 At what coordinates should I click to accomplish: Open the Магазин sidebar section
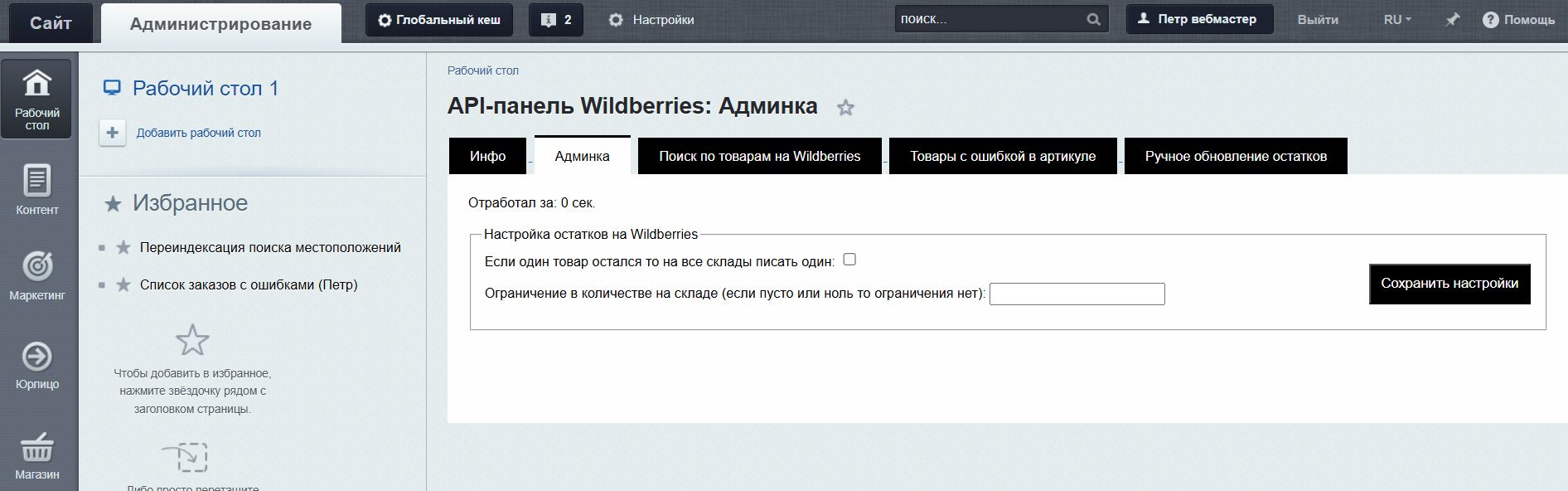click(x=36, y=455)
